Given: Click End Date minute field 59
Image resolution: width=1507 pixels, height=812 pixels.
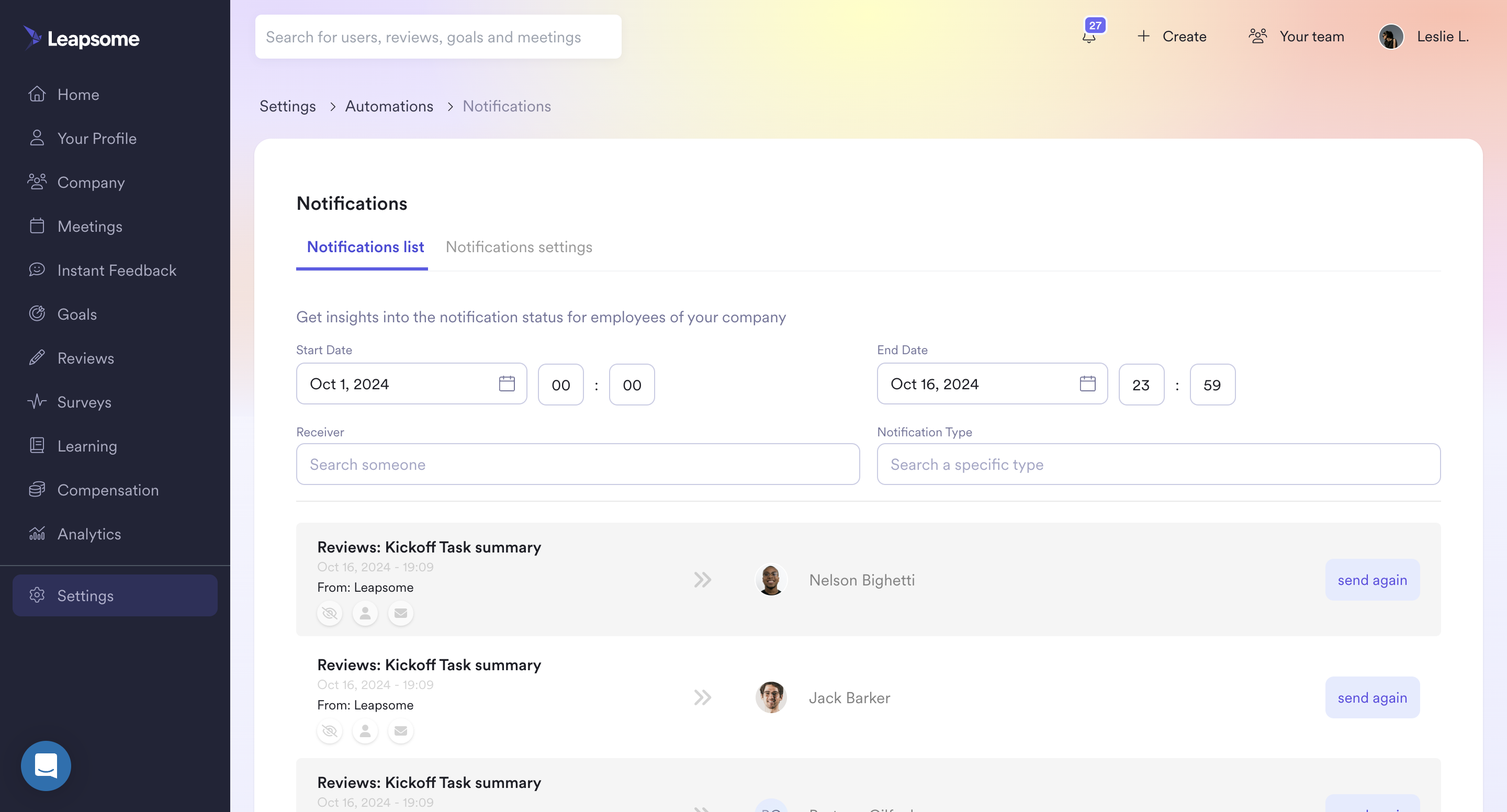Looking at the screenshot, I should pyautogui.click(x=1213, y=385).
